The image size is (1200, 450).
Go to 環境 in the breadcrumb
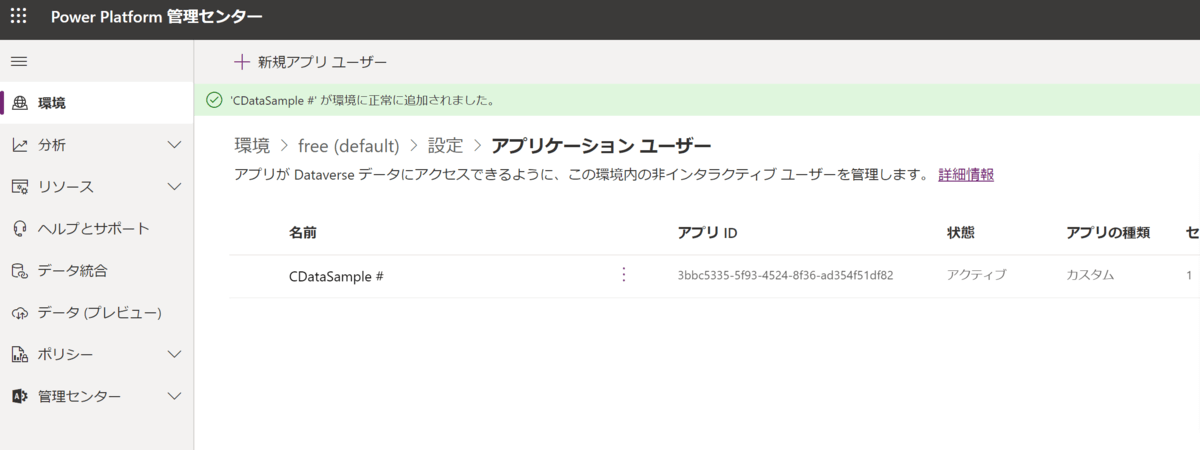[x=252, y=146]
